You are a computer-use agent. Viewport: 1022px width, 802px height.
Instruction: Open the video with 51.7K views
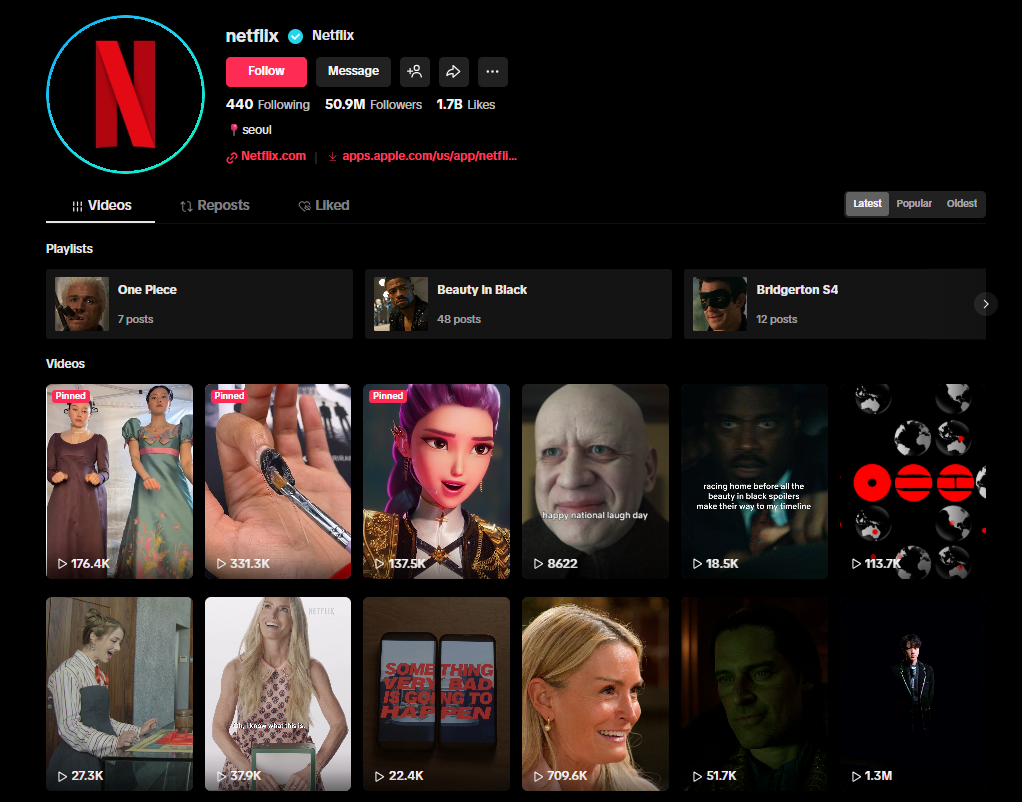[755, 694]
